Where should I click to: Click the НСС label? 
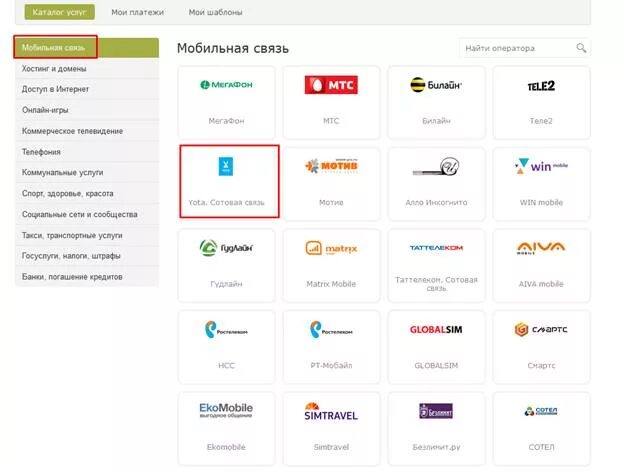tap(226, 366)
